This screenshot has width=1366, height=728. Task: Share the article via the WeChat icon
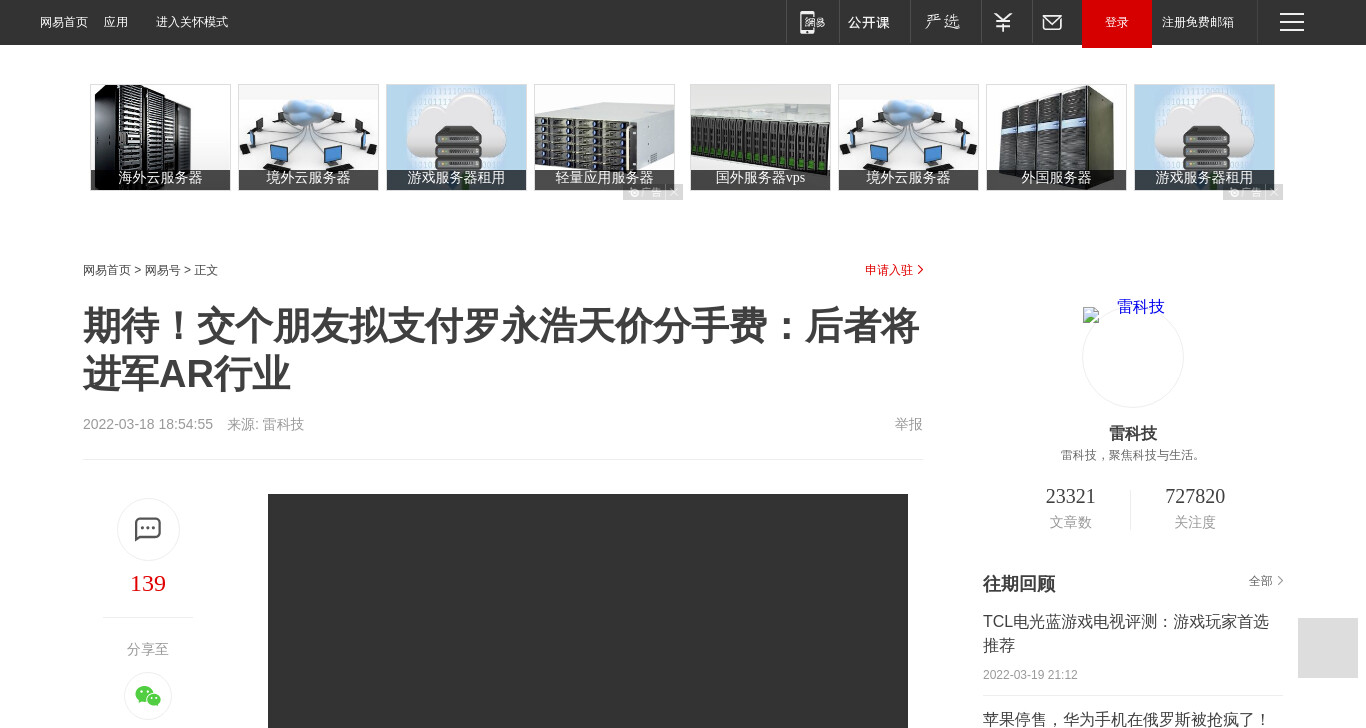(x=148, y=696)
